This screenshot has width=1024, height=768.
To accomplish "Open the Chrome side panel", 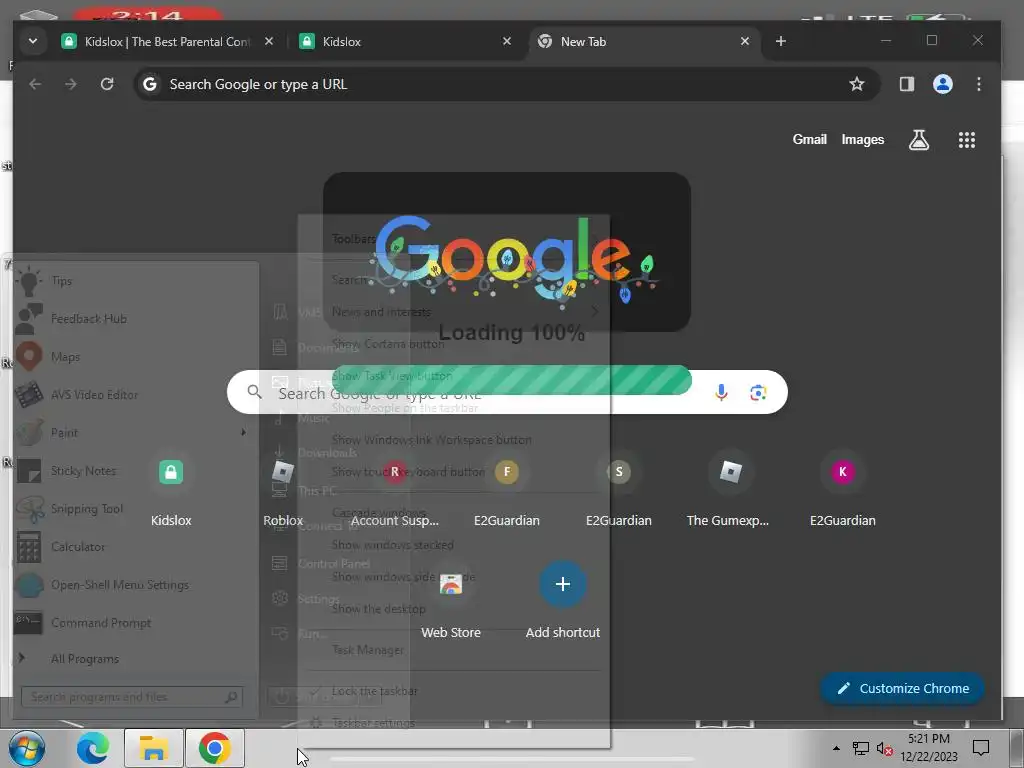I will point(906,84).
